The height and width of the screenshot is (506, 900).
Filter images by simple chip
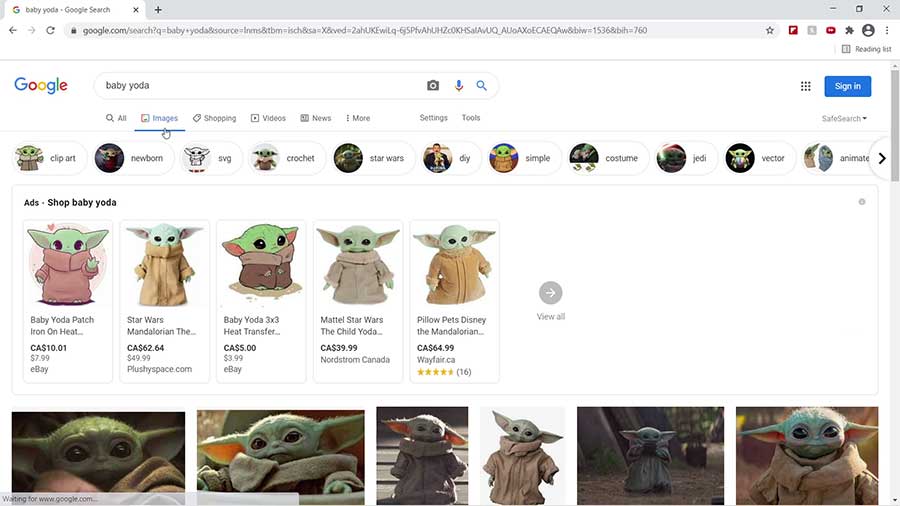[x=524, y=158]
